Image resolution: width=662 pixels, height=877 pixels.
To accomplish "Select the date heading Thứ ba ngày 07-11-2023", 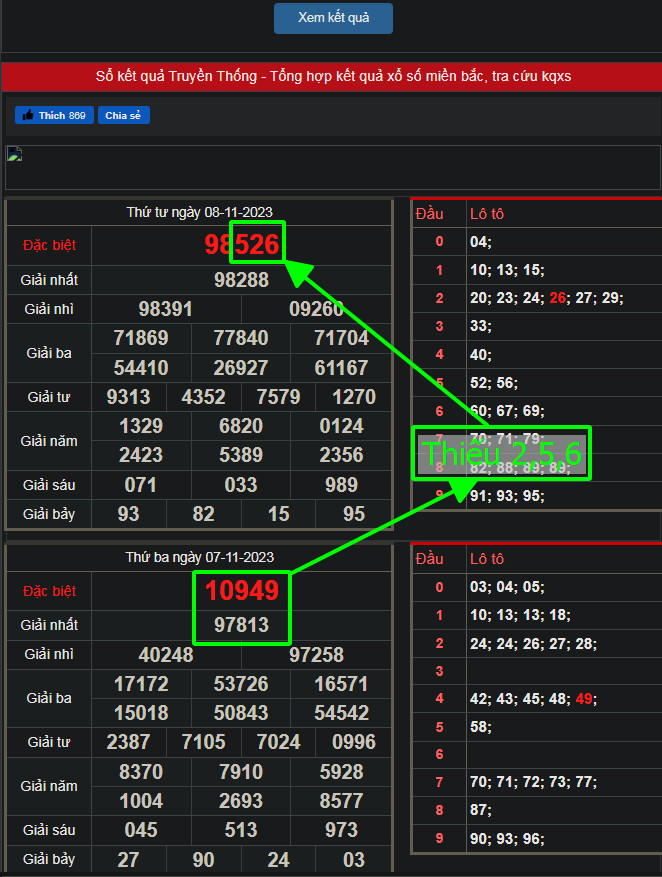I will pyautogui.click(x=200, y=558).
